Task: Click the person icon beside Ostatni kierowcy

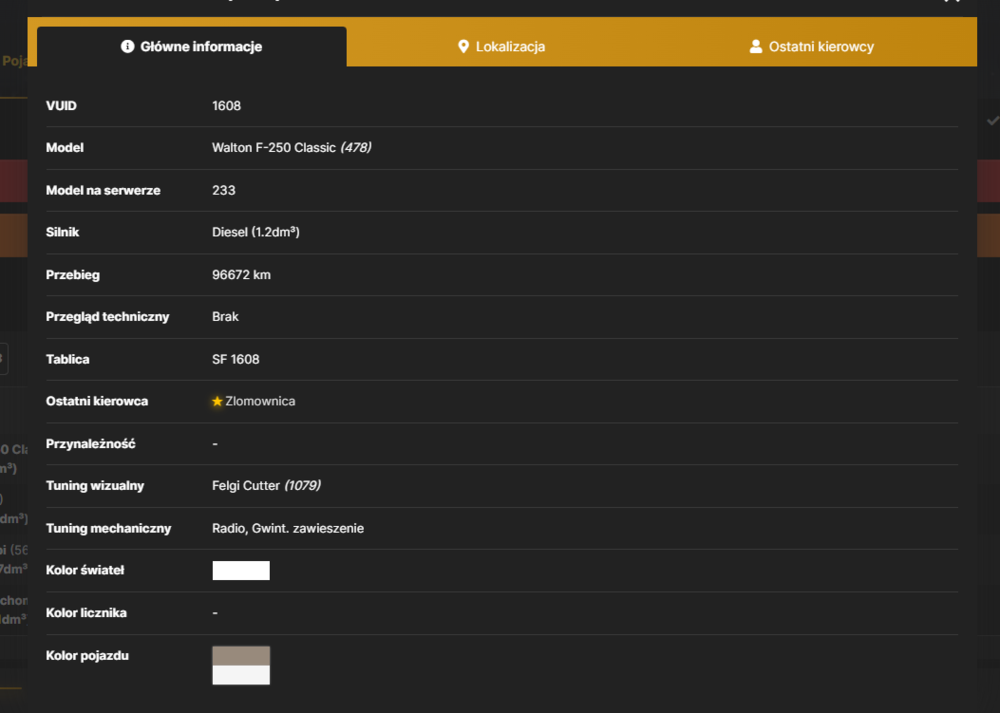Action: pos(756,47)
